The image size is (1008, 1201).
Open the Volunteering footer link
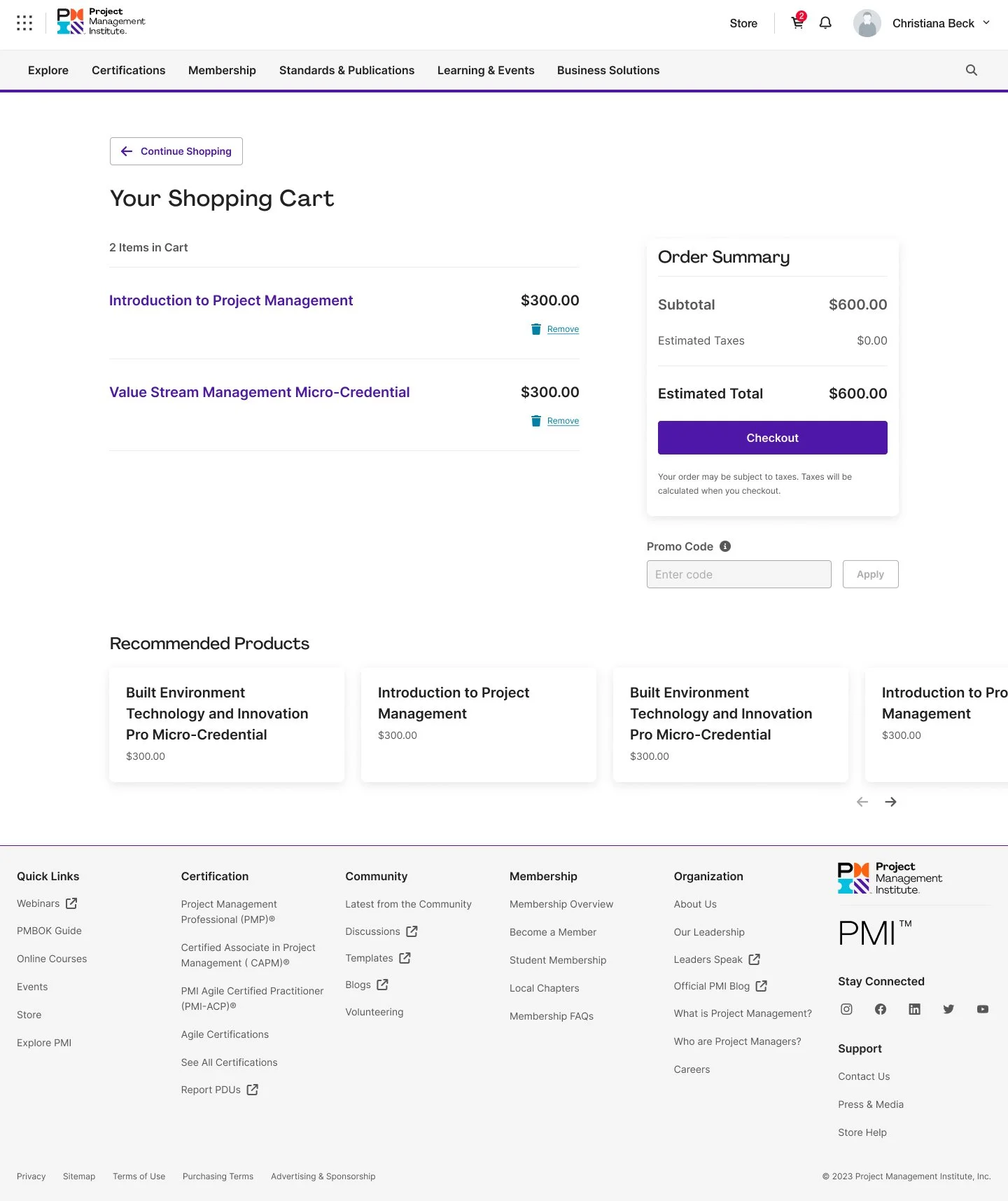click(x=374, y=1012)
